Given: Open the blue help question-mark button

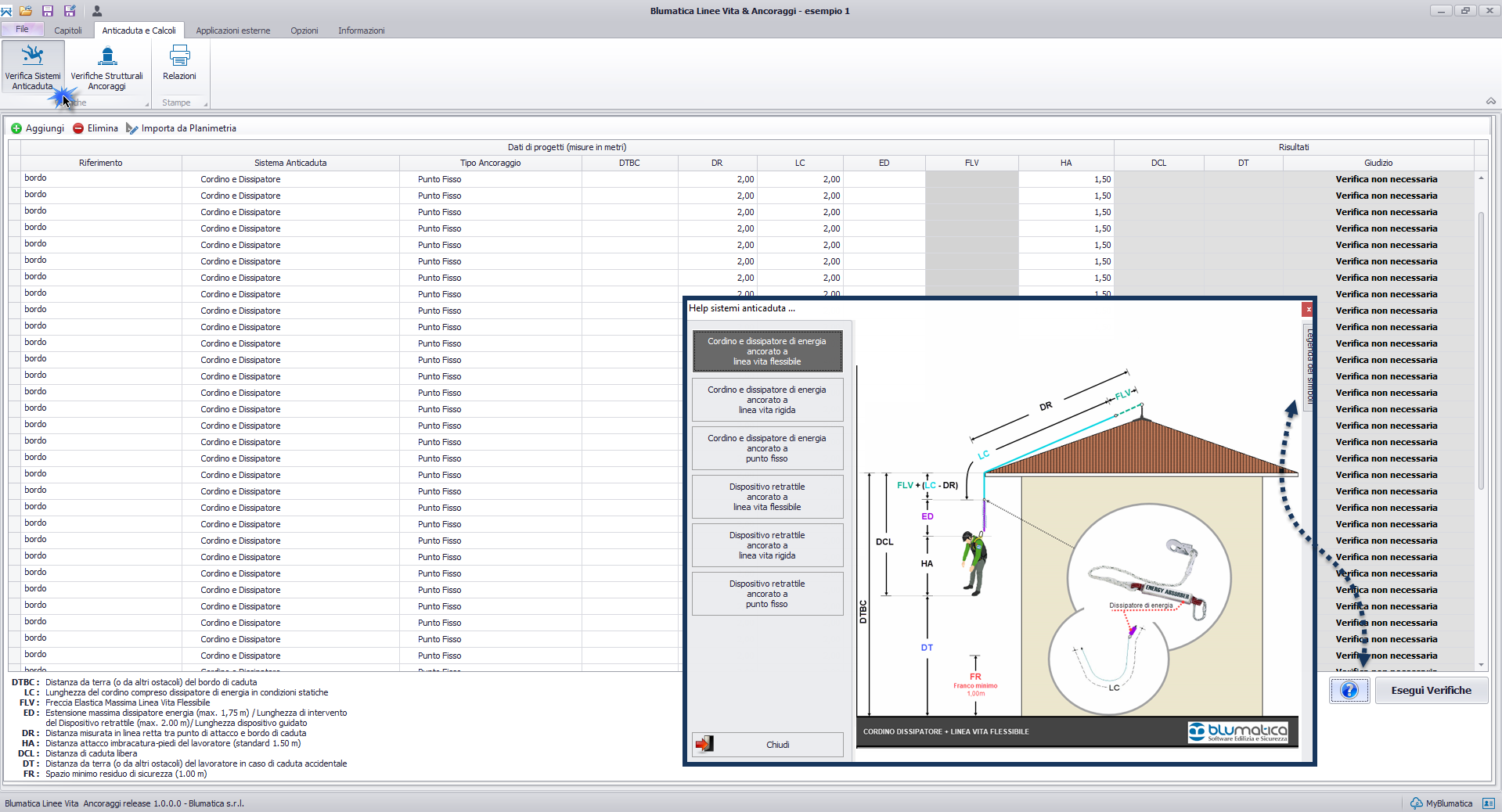Looking at the screenshot, I should point(1349,691).
